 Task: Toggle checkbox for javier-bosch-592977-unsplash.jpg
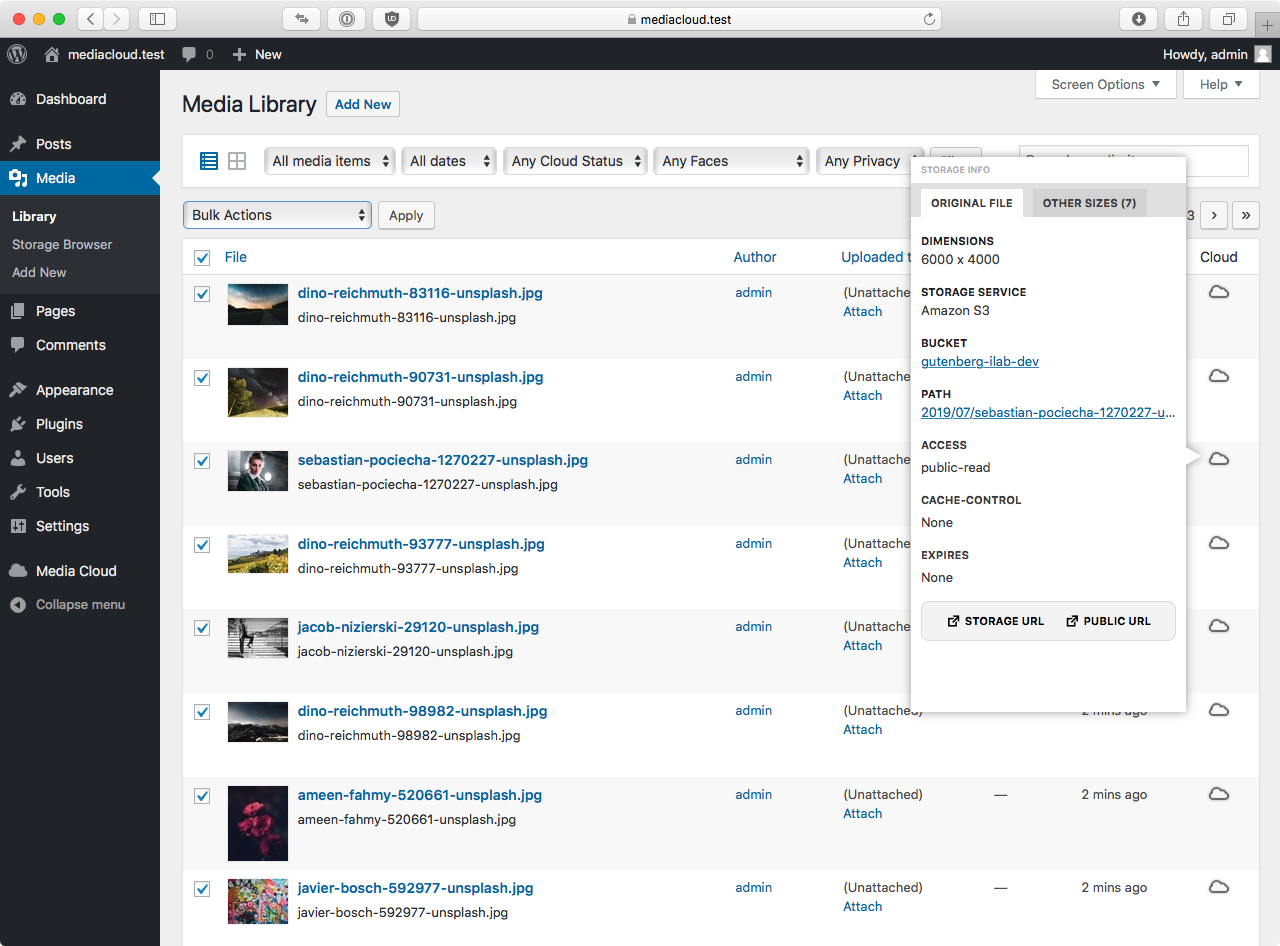202,889
